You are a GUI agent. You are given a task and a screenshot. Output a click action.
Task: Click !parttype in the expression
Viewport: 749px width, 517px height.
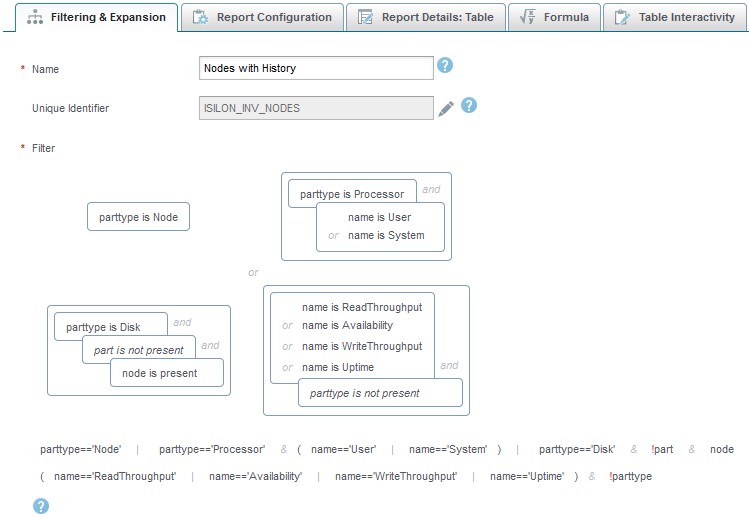coord(631,476)
